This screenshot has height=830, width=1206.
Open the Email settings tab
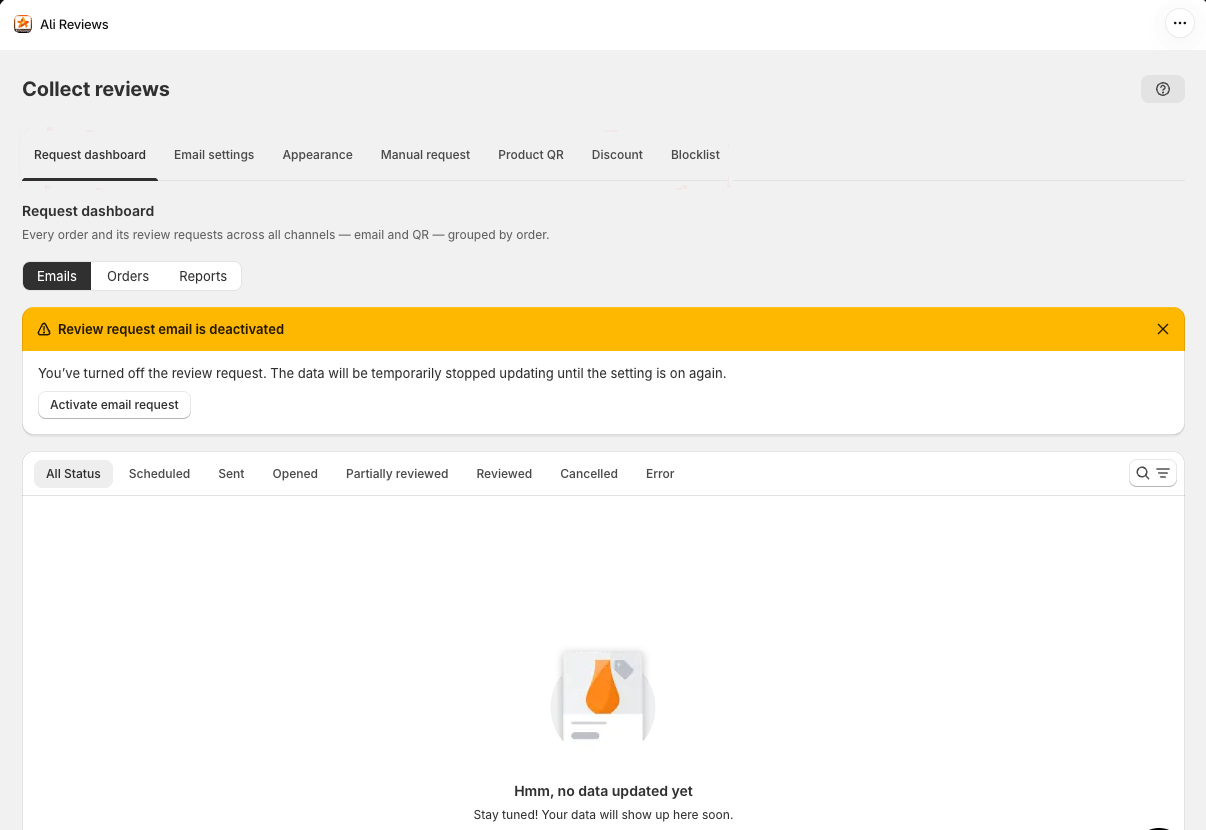(214, 155)
